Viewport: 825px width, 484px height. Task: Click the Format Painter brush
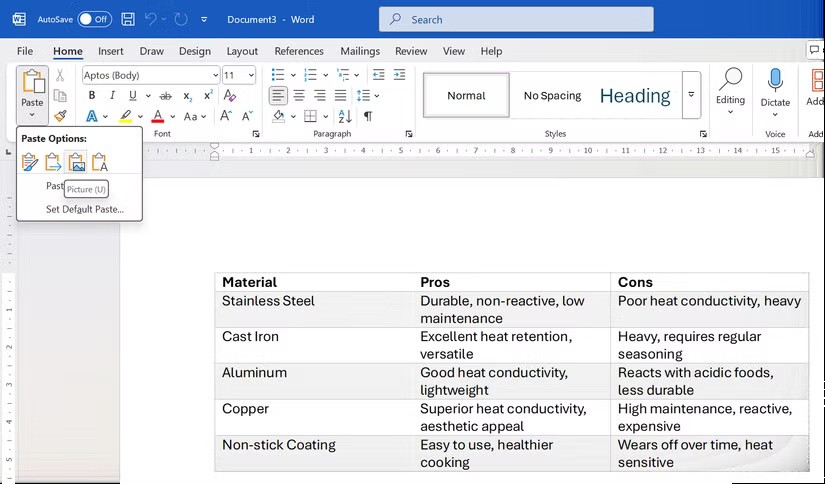coord(60,117)
